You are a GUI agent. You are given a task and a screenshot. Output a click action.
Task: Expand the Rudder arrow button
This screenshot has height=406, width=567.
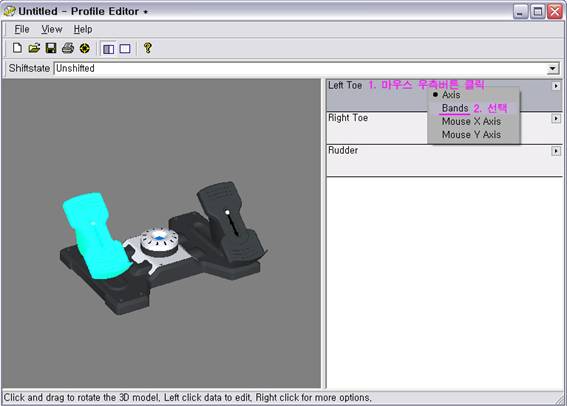click(x=556, y=151)
